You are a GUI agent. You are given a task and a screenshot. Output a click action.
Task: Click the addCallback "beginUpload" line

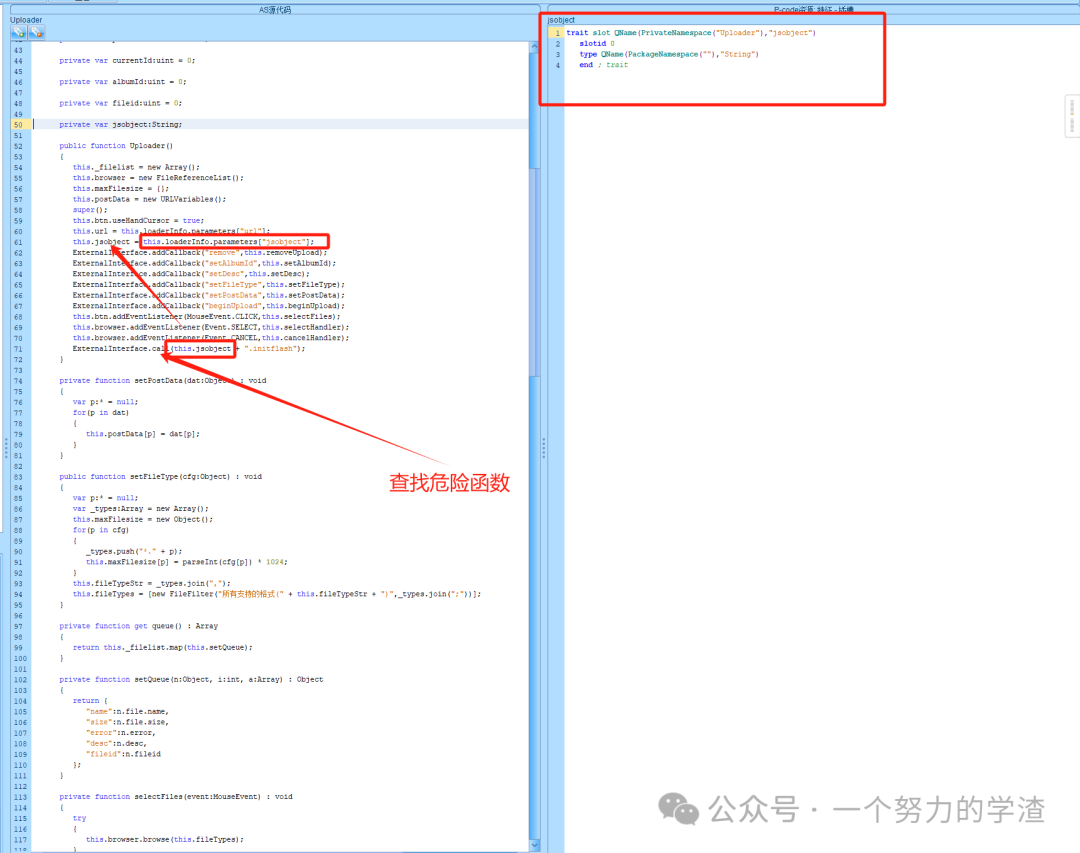[209, 306]
